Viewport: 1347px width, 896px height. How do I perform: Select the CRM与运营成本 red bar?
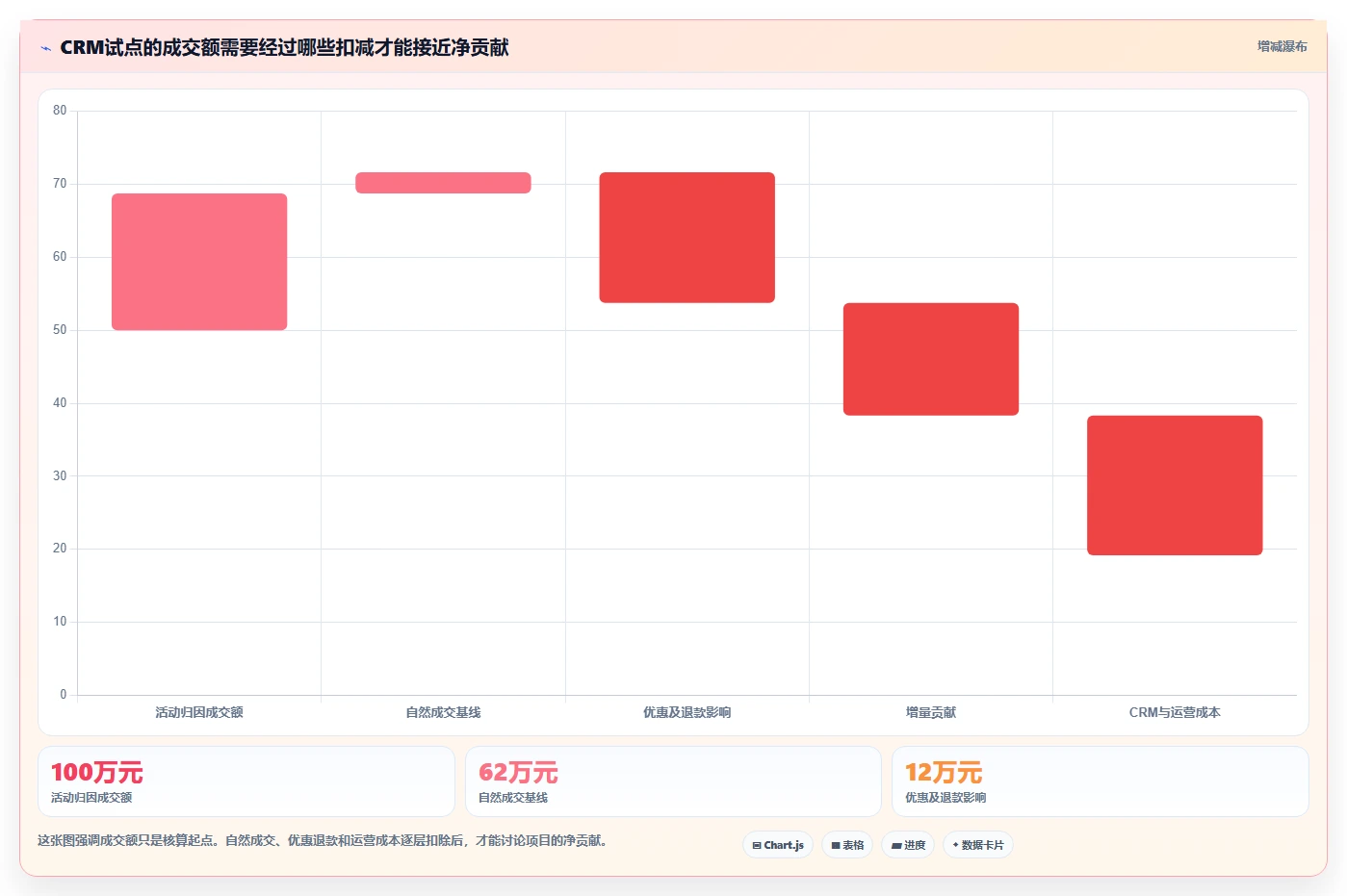pyautogui.click(x=1175, y=485)
